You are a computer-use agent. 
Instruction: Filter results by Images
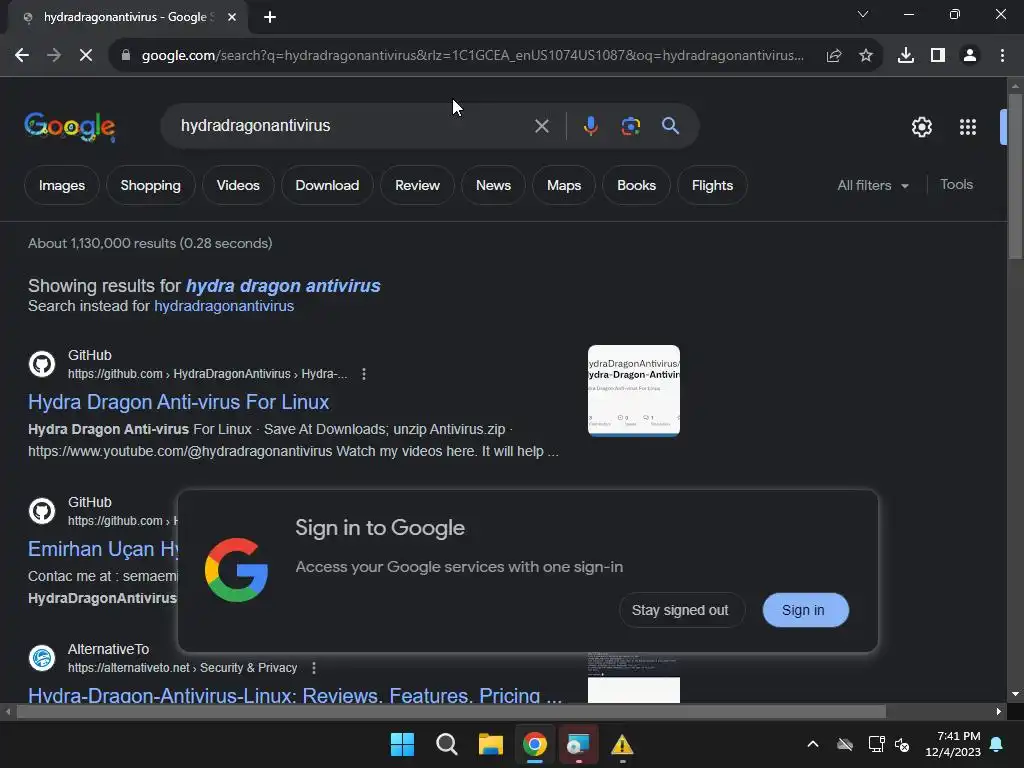pos(62,185)
